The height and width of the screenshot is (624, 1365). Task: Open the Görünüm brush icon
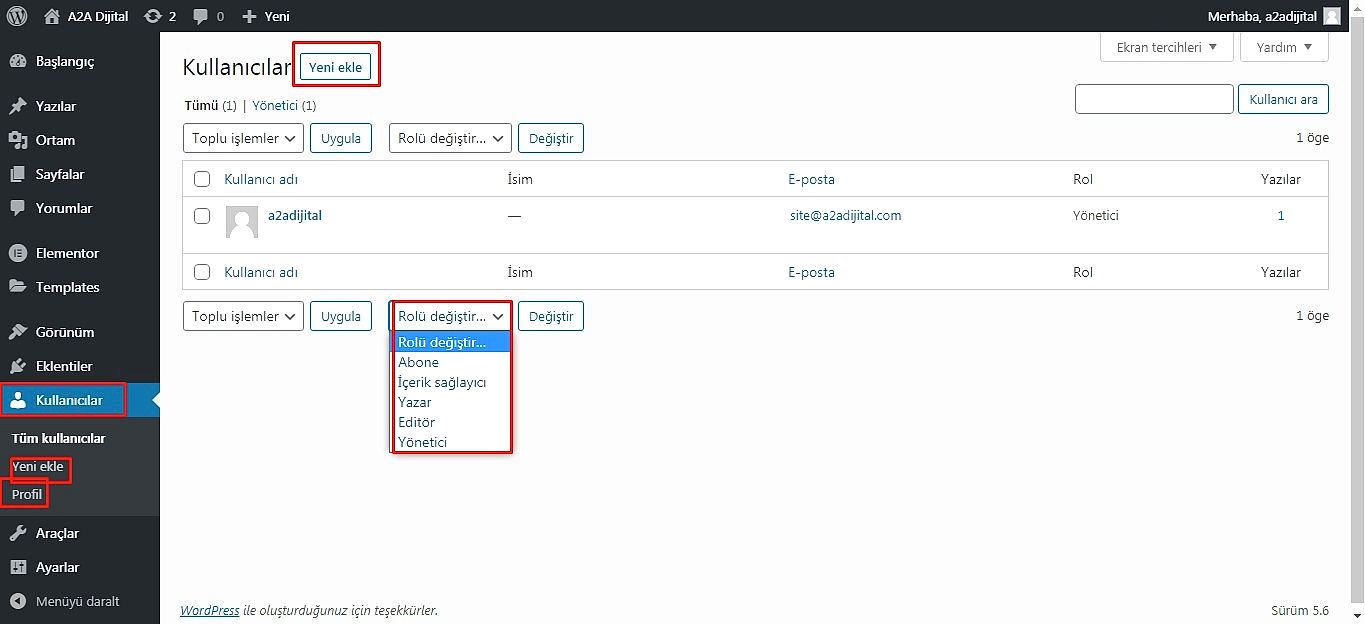pos(17,332)
